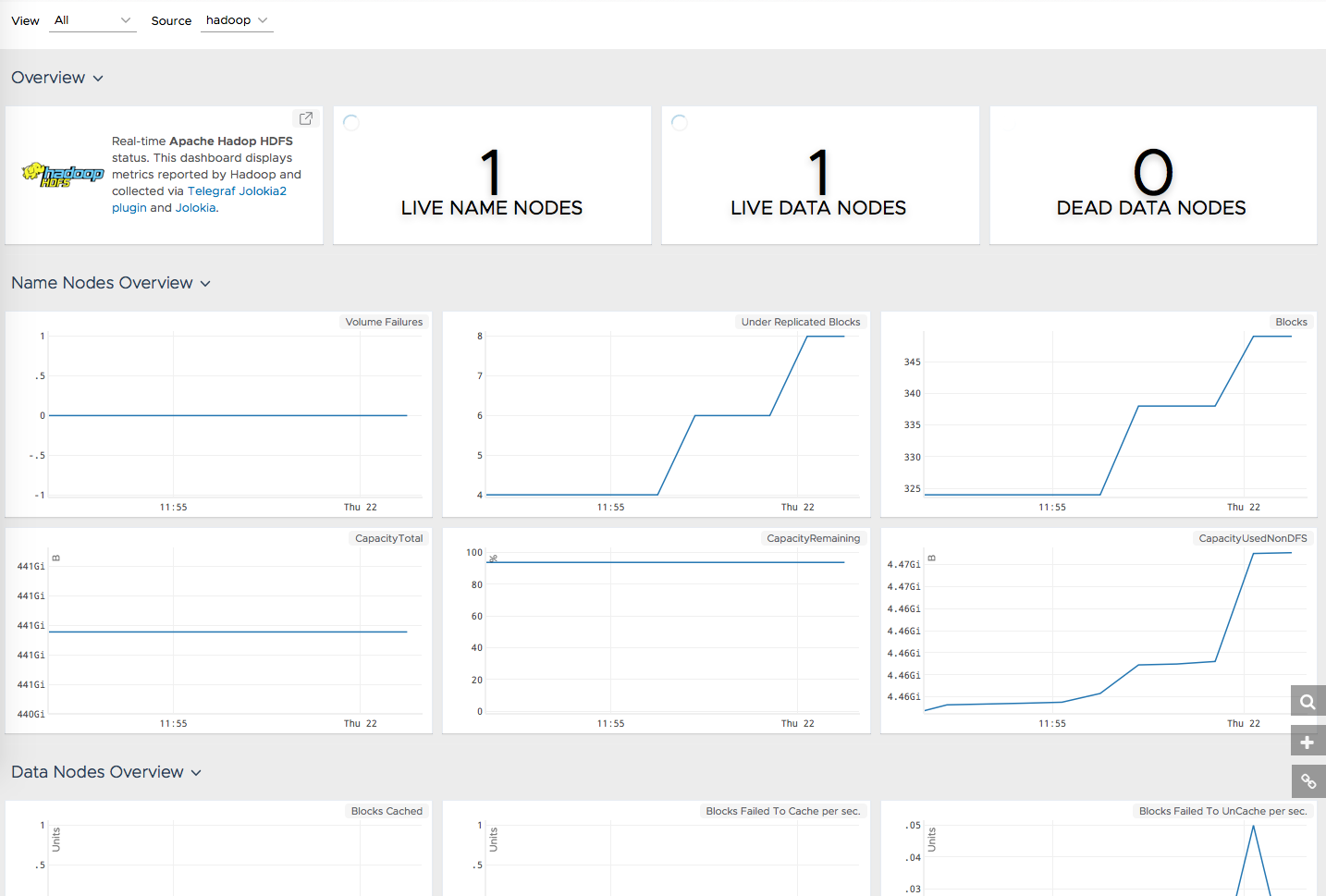Follow the Jolokia link

point(196,208)
